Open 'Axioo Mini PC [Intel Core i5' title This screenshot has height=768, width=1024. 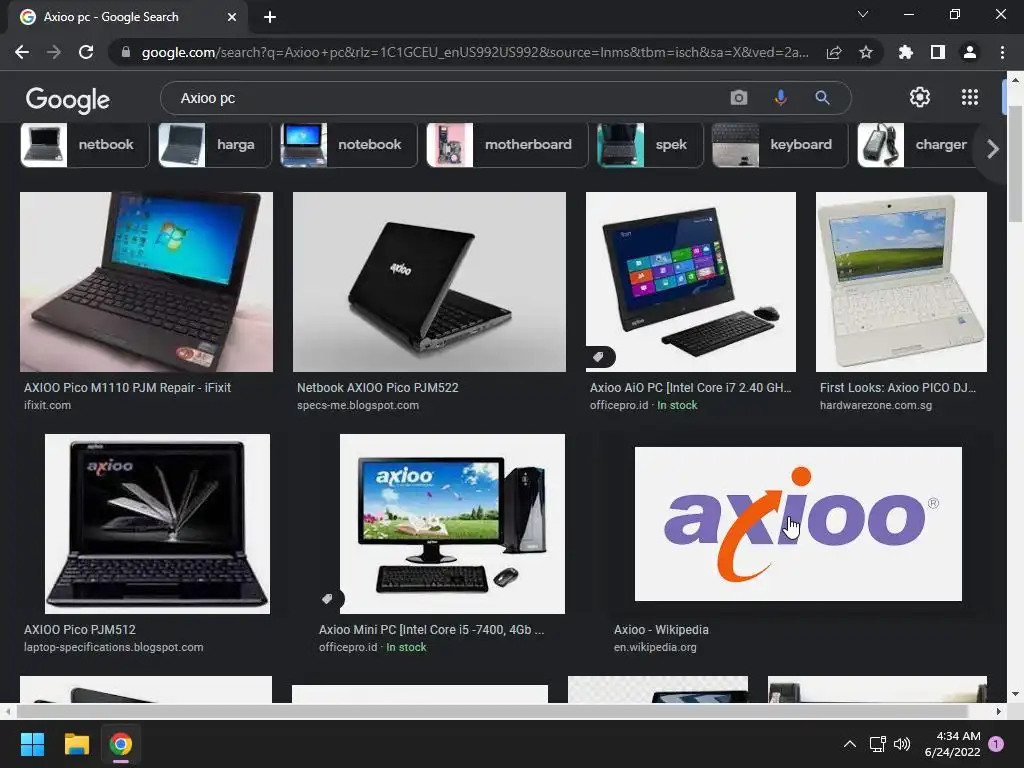(x=431, y=630)
